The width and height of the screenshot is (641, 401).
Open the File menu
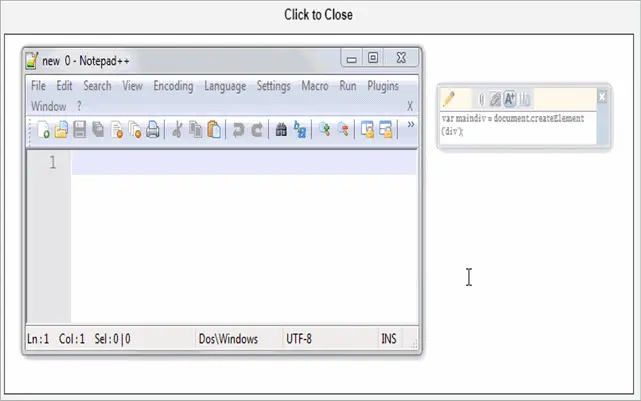click(38, 86)
